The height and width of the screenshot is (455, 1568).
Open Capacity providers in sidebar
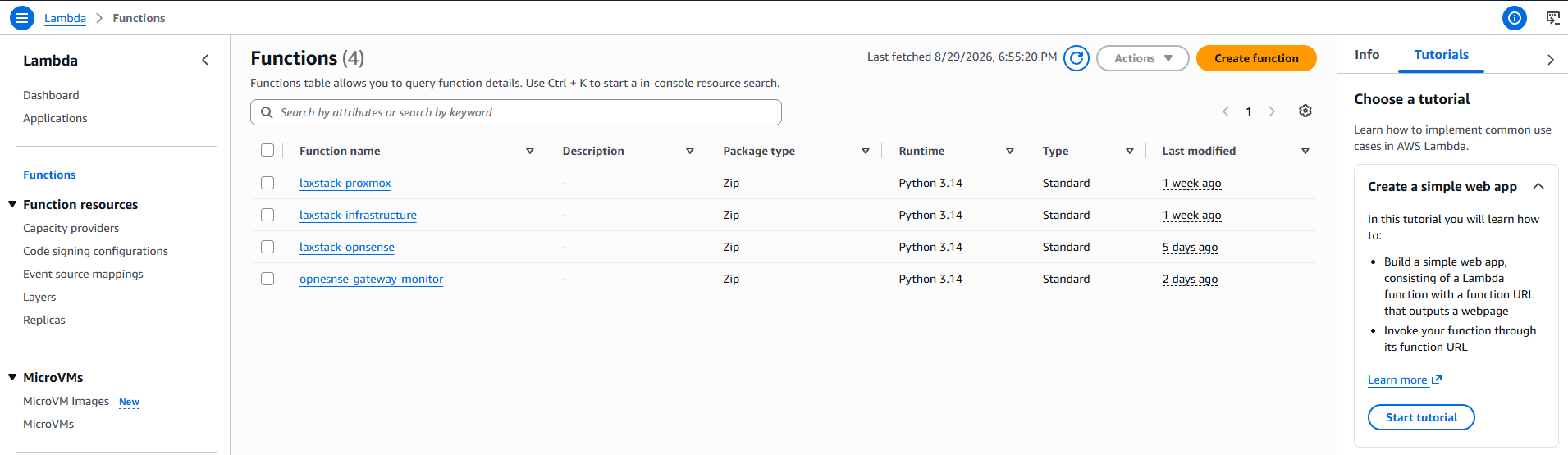click(x=71, y=228)
